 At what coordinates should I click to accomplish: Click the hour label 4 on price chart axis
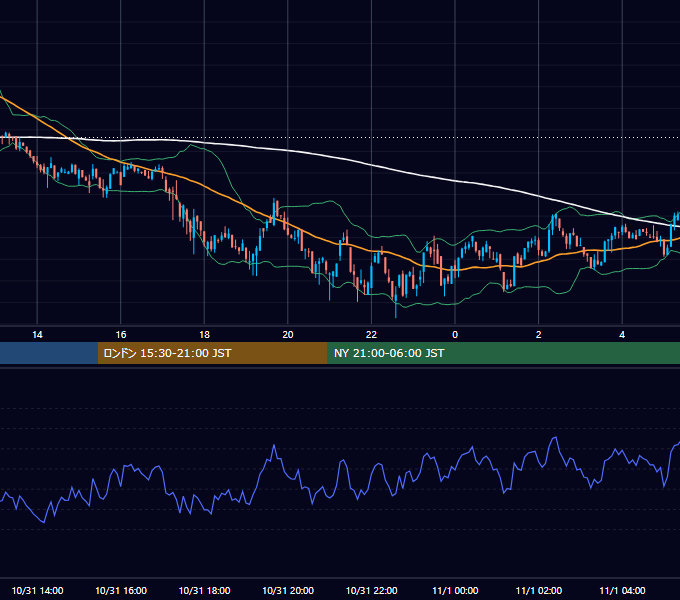click(622, 335)
